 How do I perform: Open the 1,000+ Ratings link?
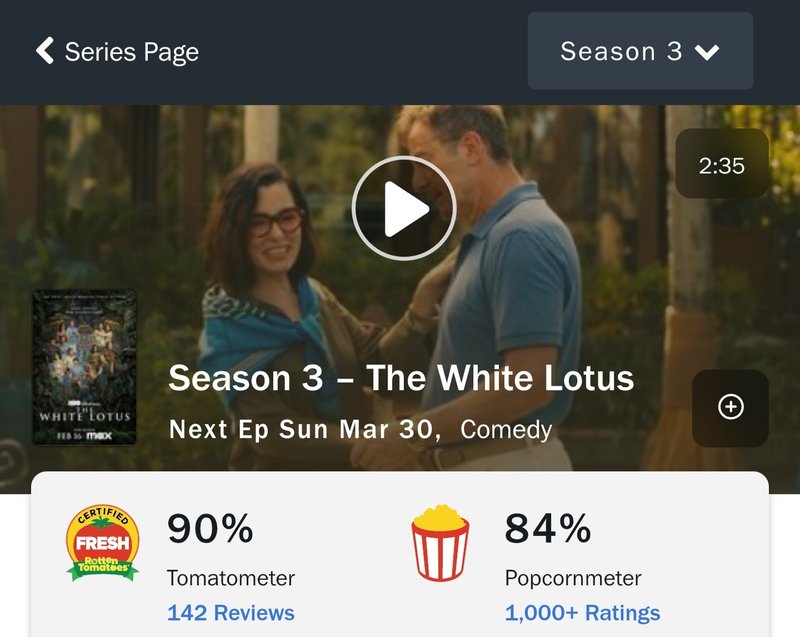coord(582,613)
